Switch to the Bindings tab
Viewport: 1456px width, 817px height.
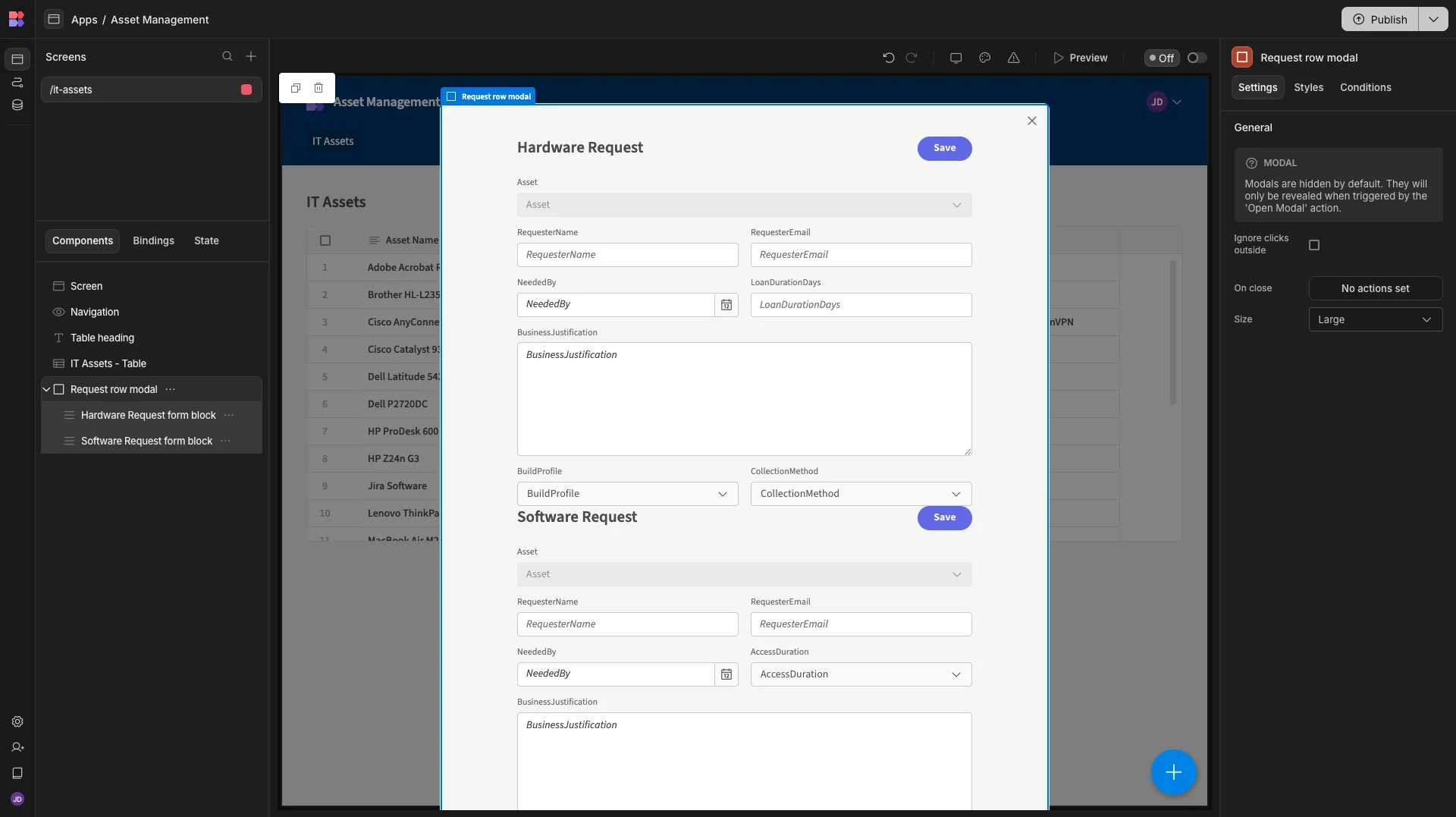click(153, 240)
